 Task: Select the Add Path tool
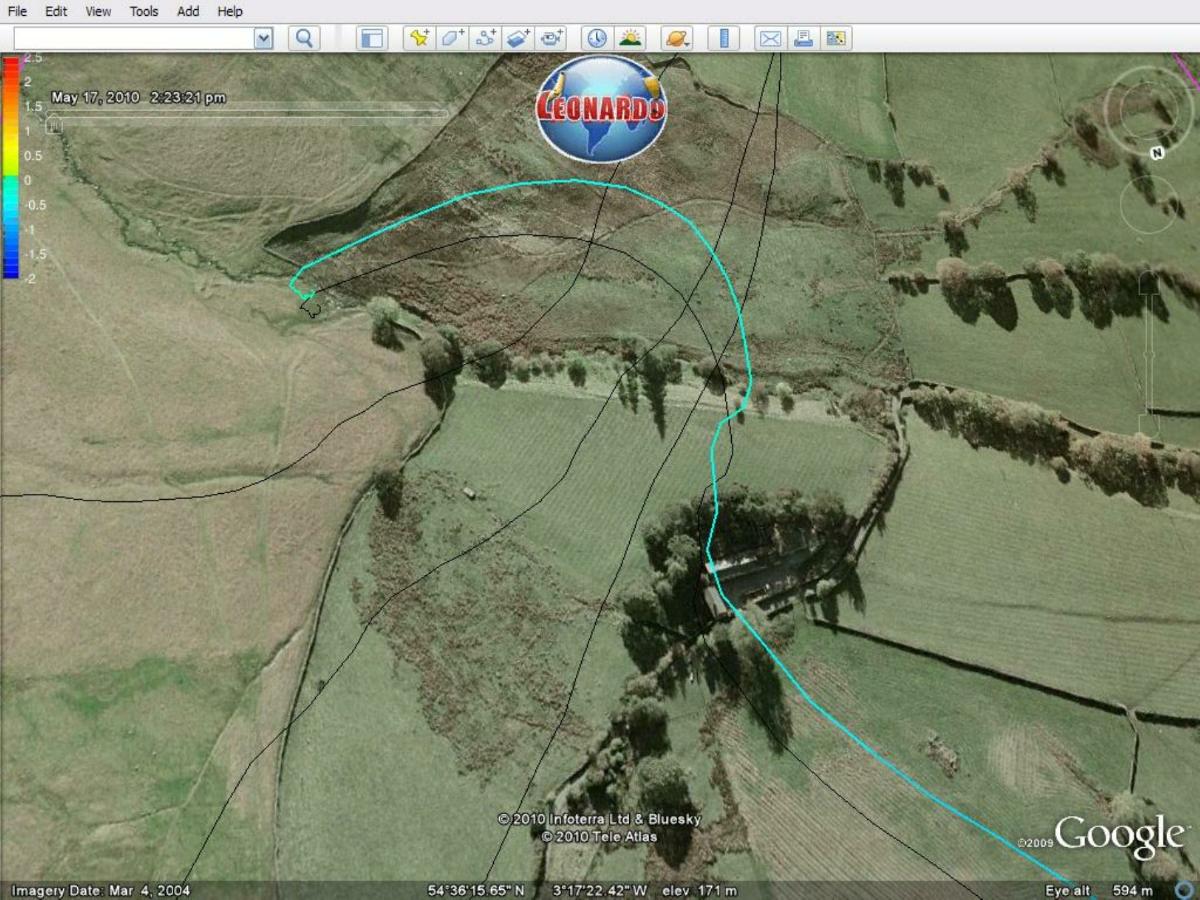pos(486,39)
